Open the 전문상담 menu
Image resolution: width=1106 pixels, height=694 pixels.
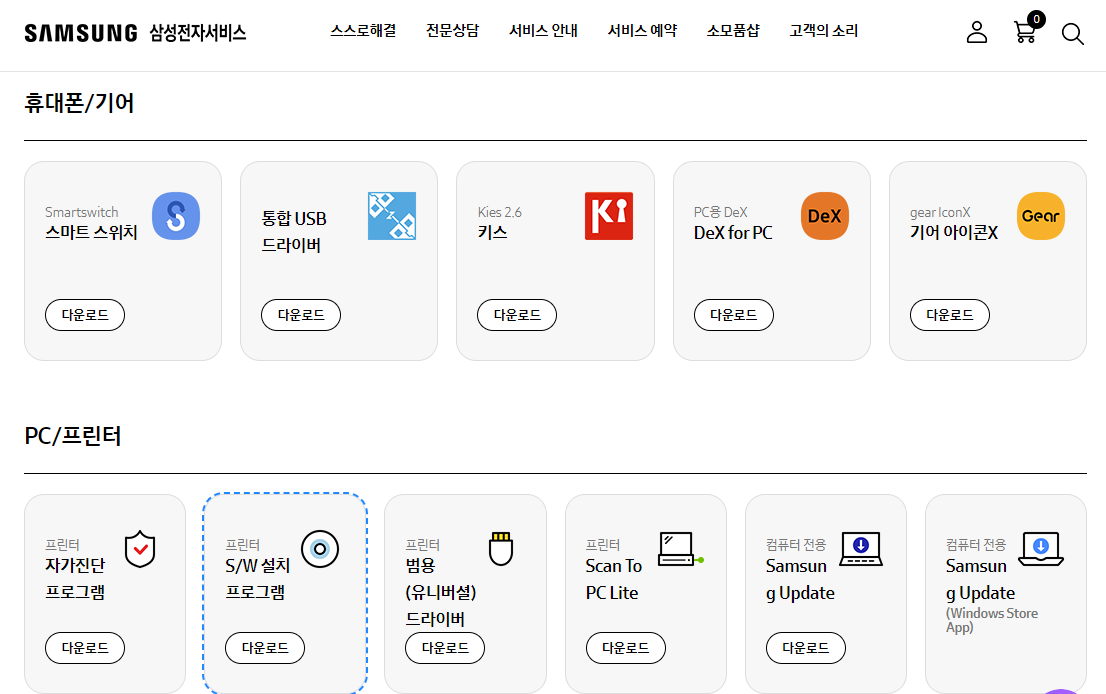point(453,31)
